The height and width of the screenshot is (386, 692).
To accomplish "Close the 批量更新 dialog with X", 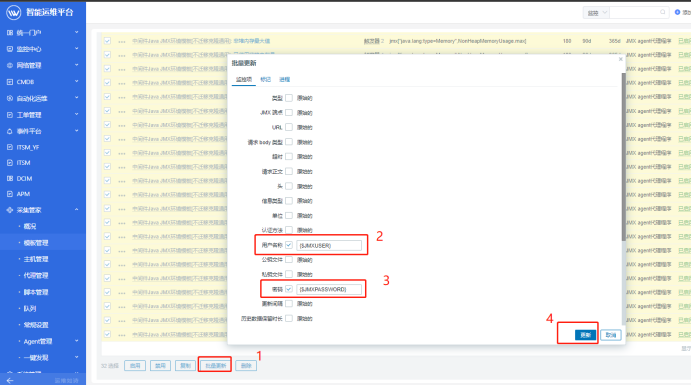I will [x=621, y=59].
